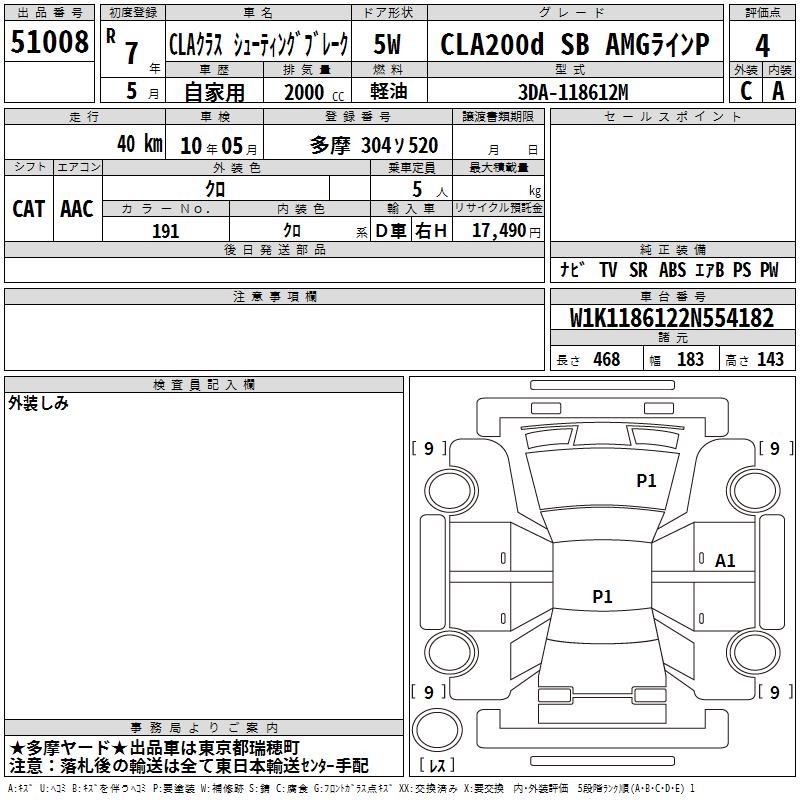Click the displacement value 2000 cc
800x800 pixels.
(x=314, y=93)
